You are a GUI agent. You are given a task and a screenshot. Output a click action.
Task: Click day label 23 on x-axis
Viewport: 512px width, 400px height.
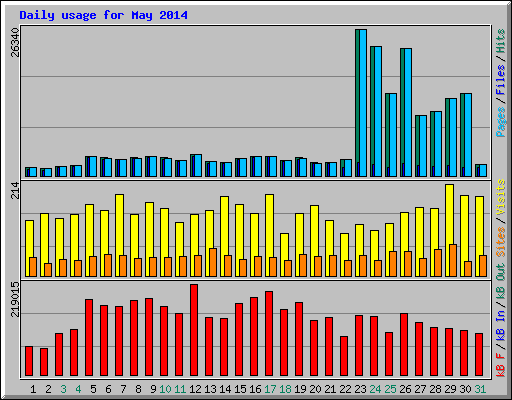(360, 389)
